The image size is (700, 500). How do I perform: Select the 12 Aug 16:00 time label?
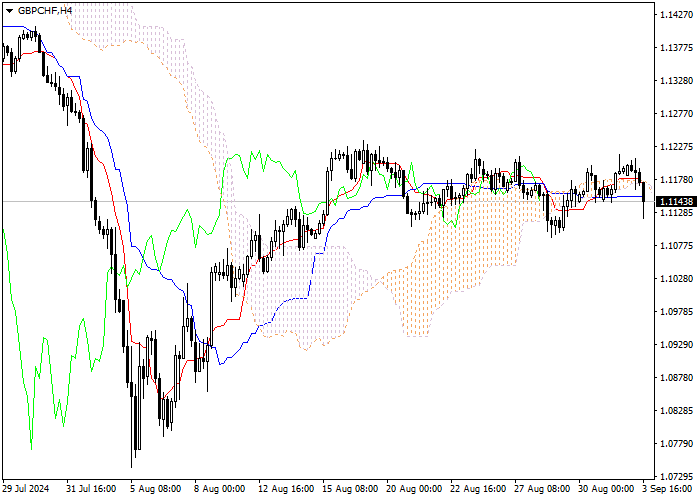(286, 489)
